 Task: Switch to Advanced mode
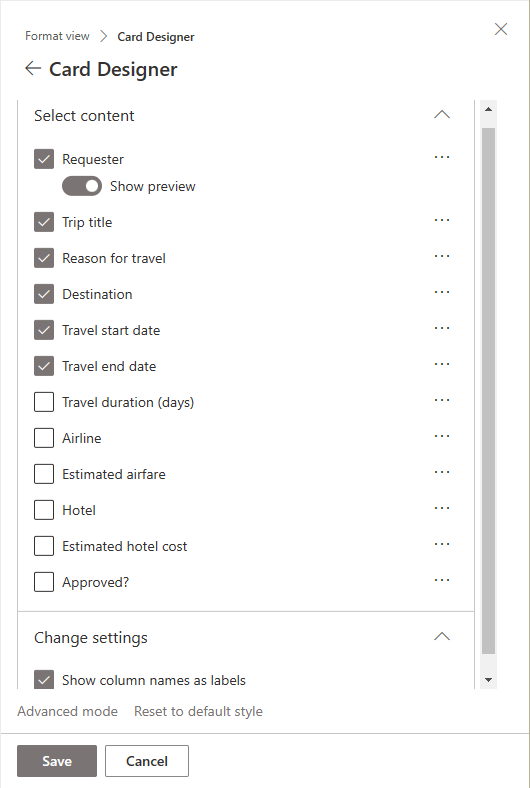tap(67, 711)
